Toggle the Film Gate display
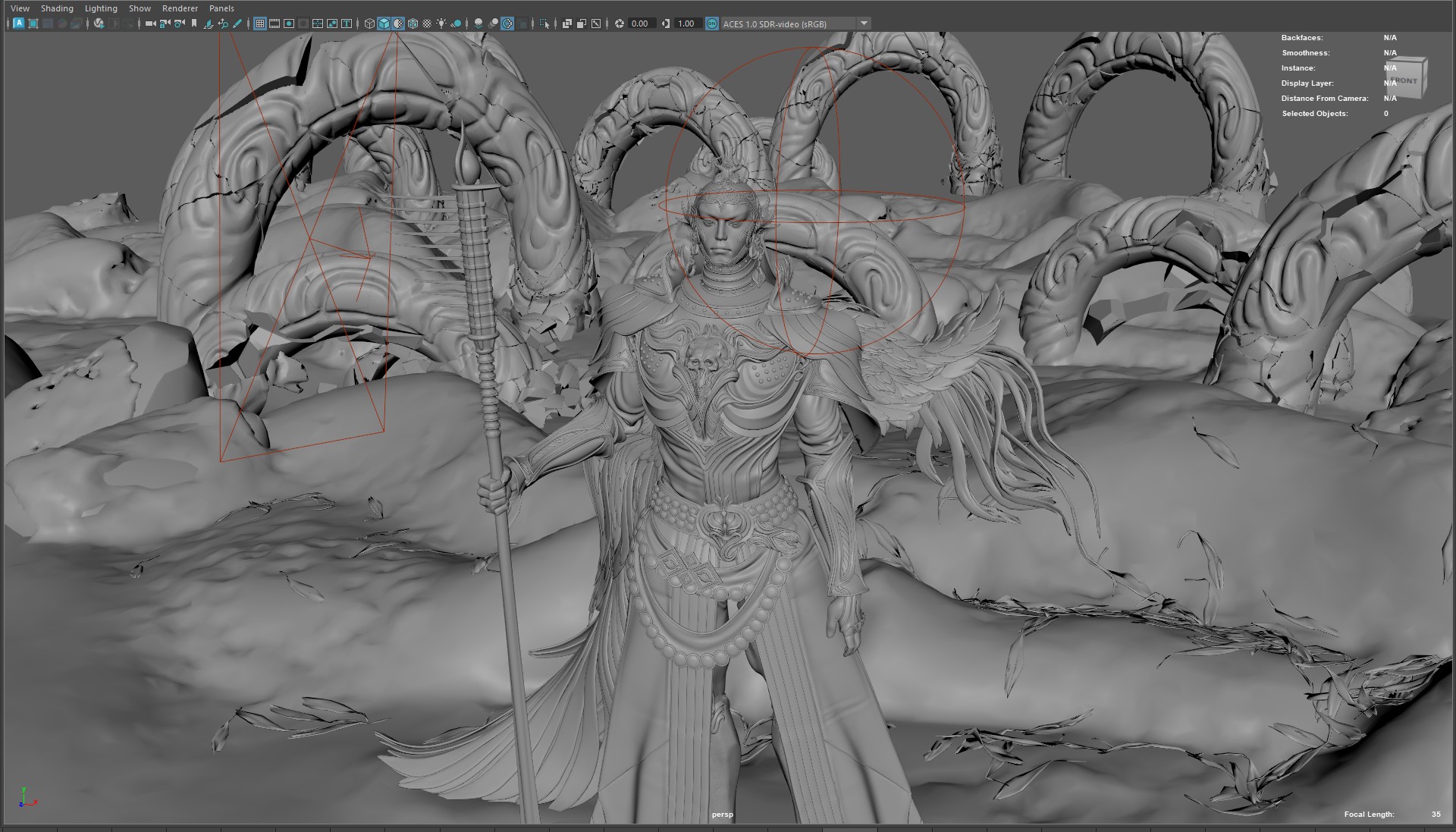 (x=275, y=24)
